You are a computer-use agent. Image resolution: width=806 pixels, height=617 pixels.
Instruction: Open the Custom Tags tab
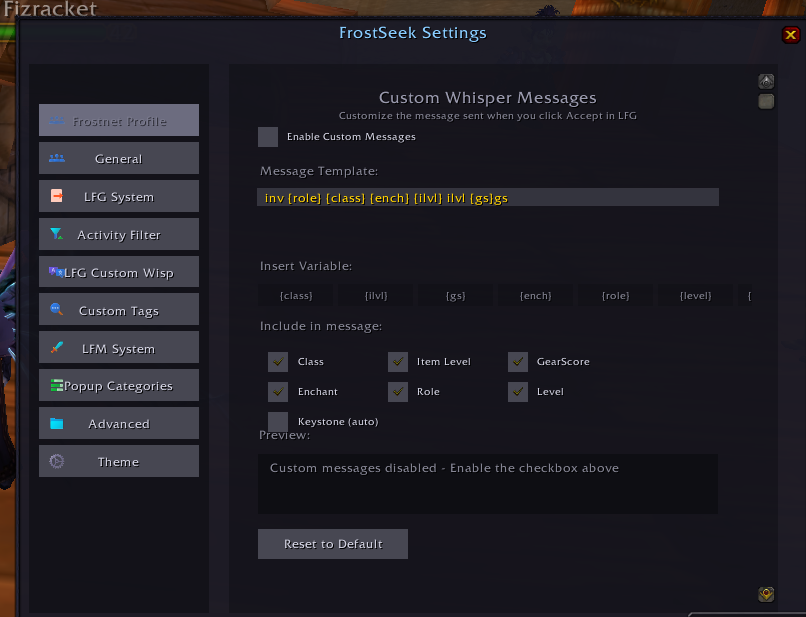pyautogui.click(x=119, y=310)
